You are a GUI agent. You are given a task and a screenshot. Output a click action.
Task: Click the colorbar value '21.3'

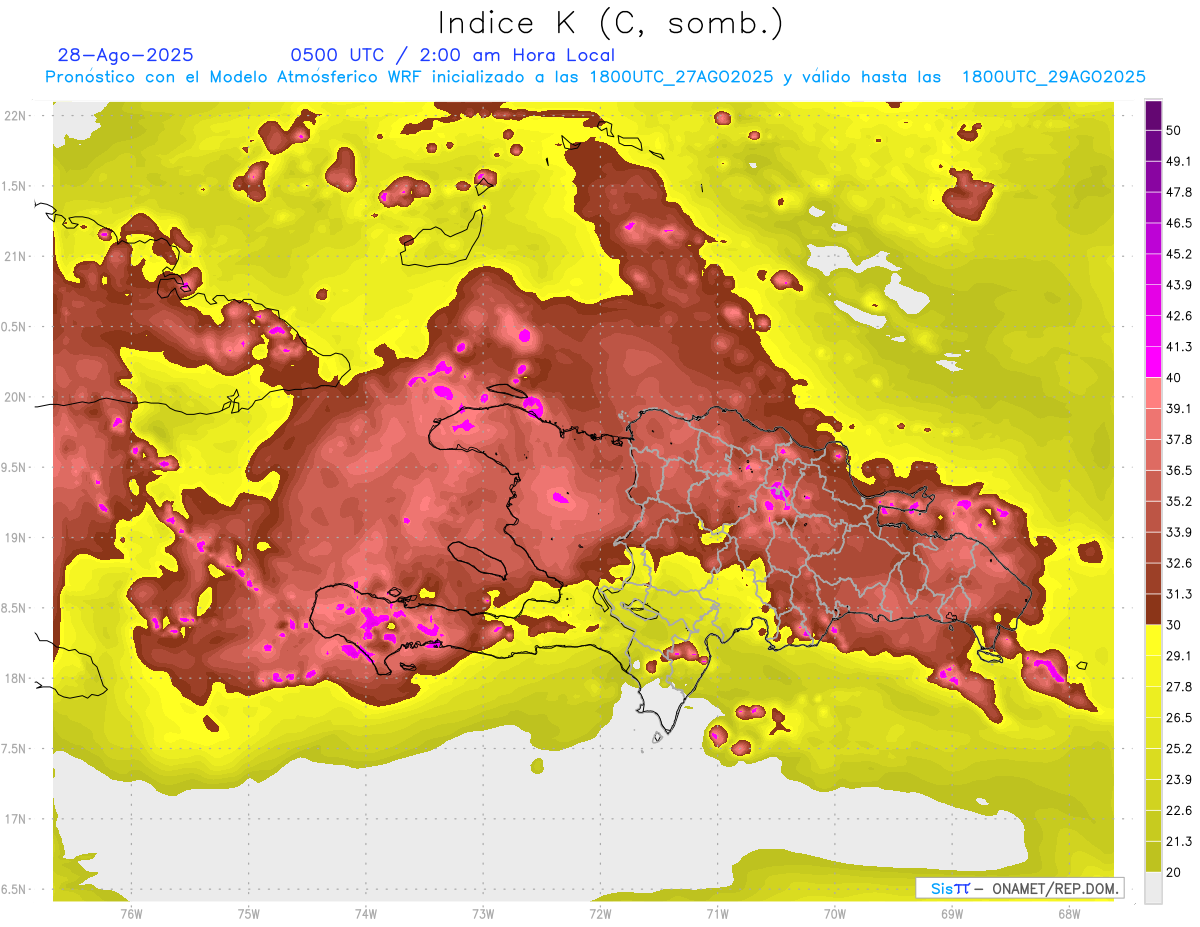tap(1178, 842)
